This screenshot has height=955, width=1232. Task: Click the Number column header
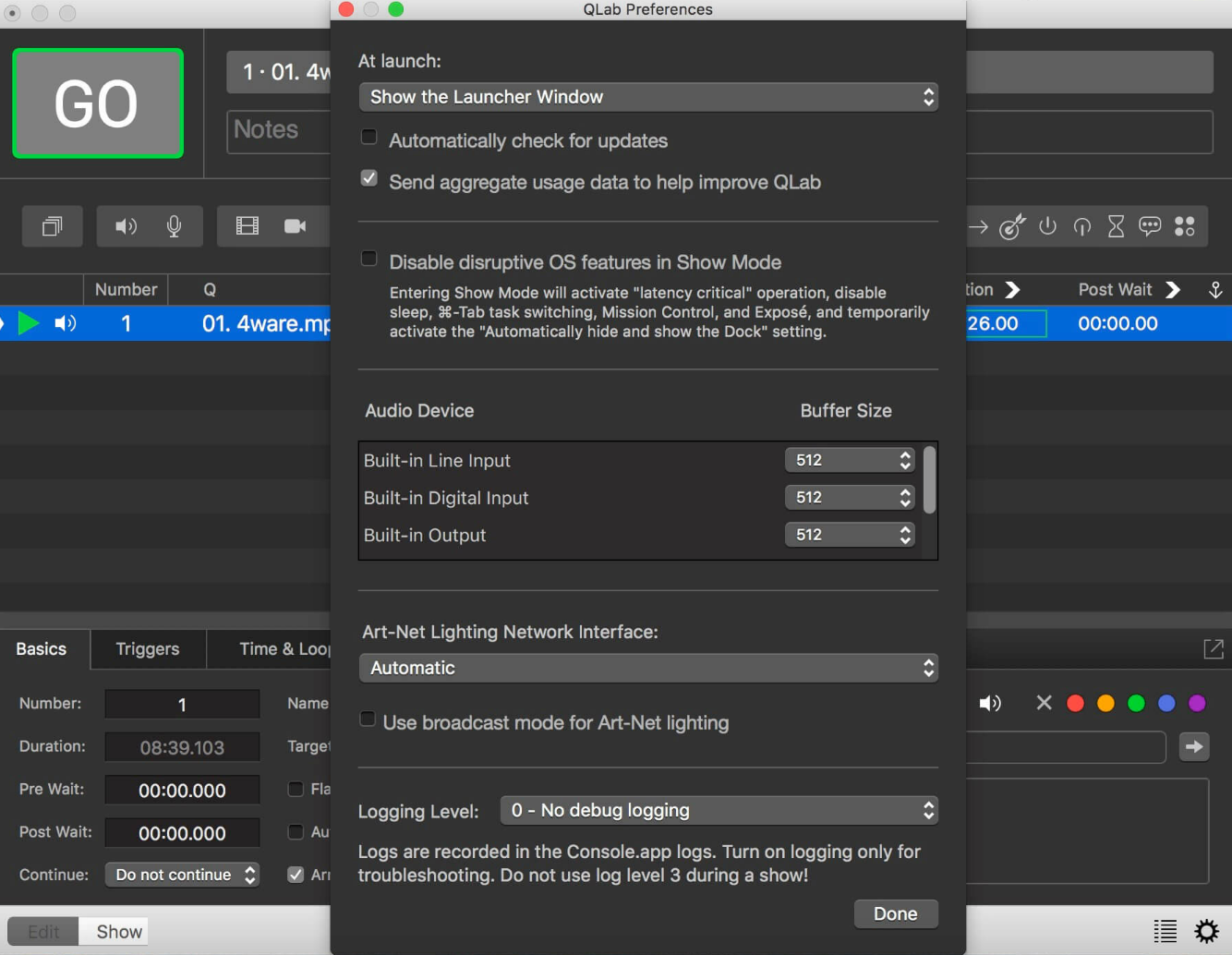tap(127, 290)
